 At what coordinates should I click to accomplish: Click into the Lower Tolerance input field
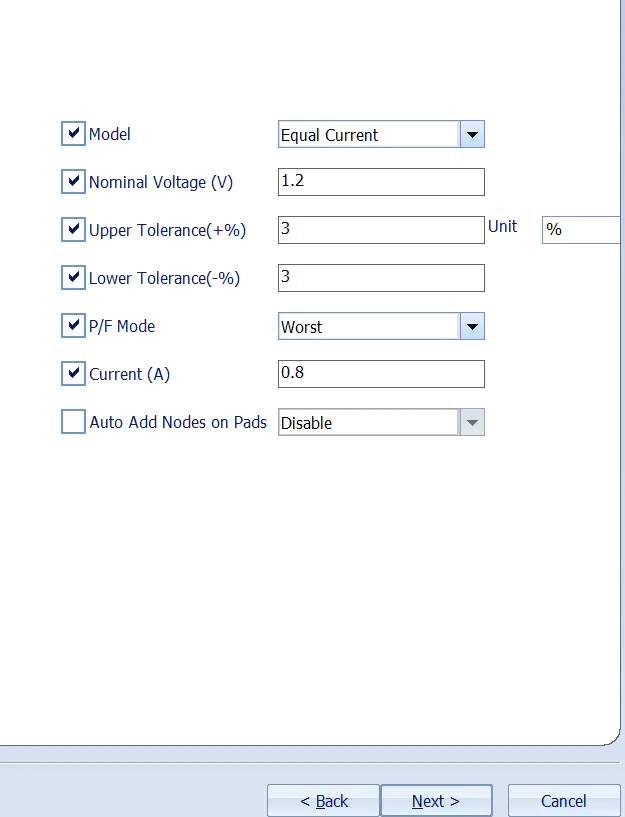[381, 278]
